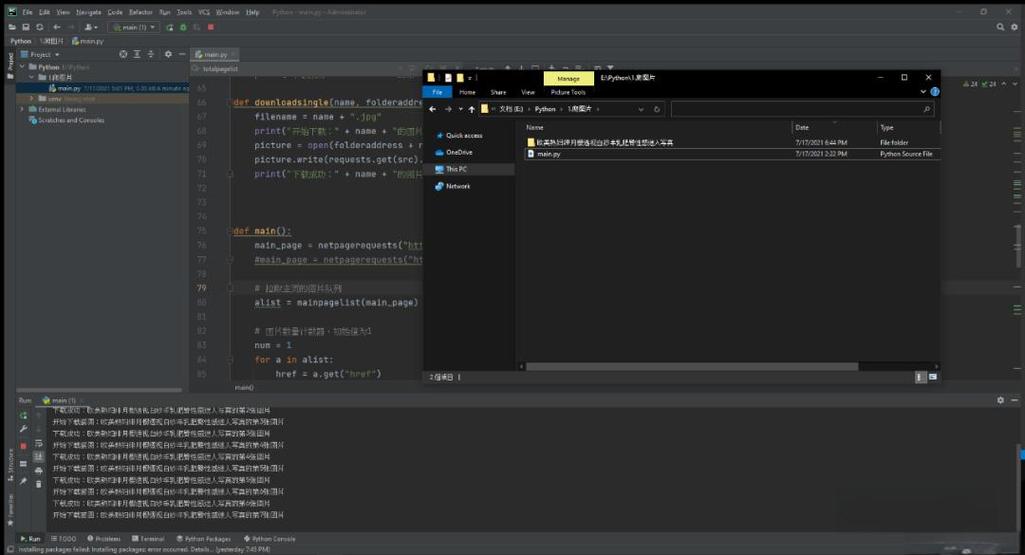This screenshot has height=555, width=1025.
Task: Open the VCS menu in PyCharm
Action: point(204,12)
